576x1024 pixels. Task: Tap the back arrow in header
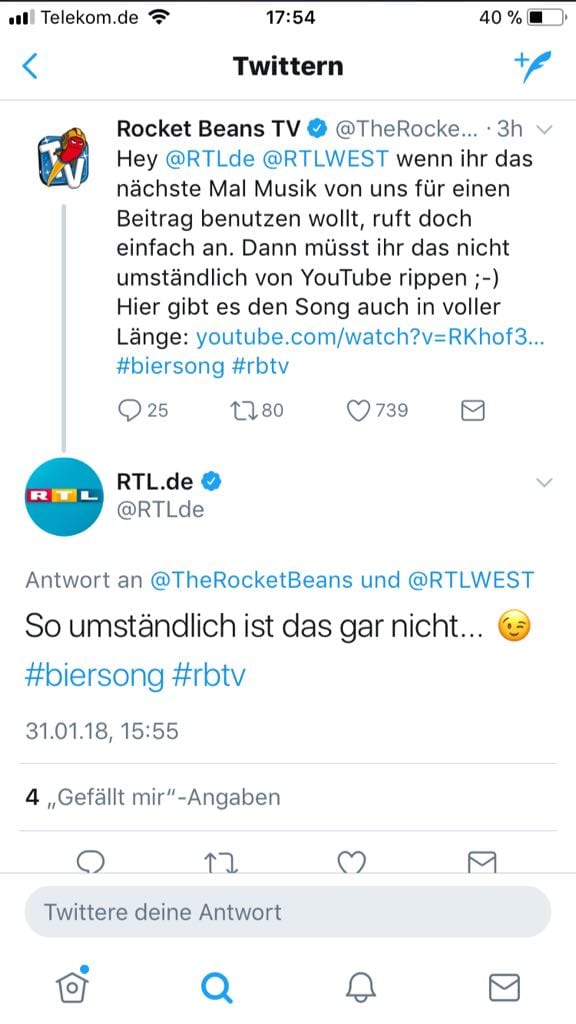click(x=30, y=67)
